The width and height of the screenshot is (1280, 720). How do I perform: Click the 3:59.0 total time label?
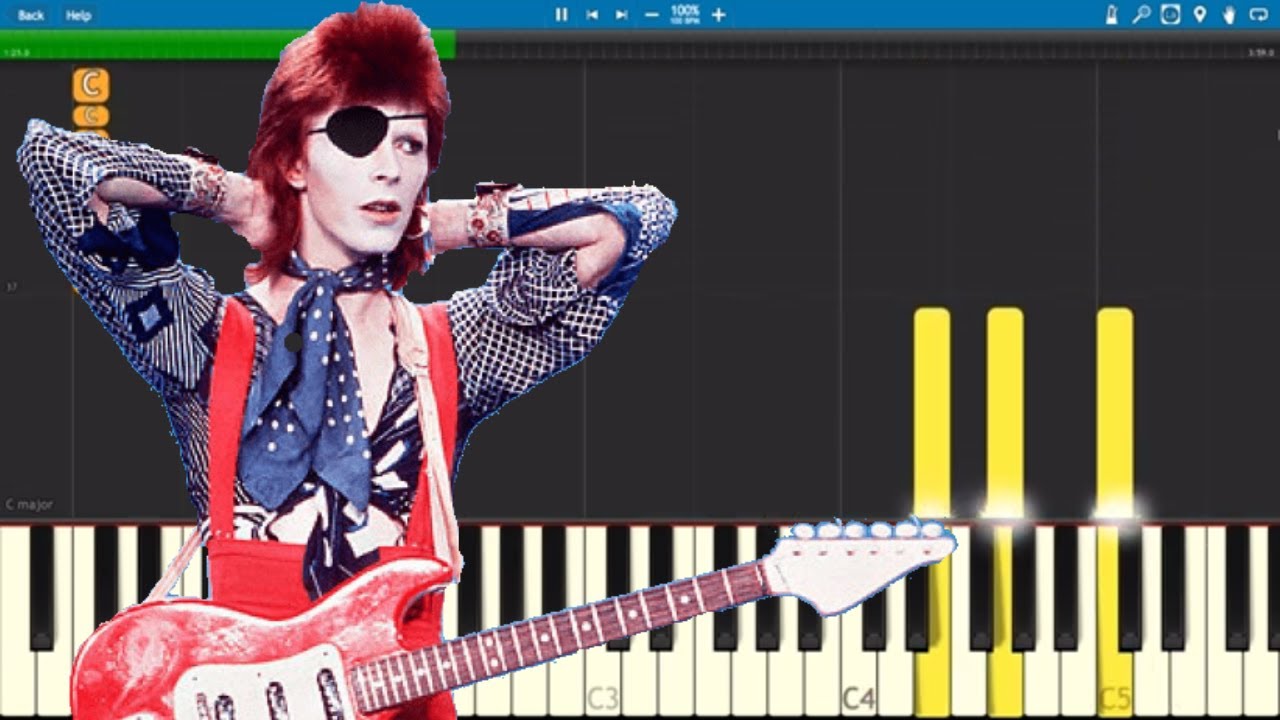1260,52
